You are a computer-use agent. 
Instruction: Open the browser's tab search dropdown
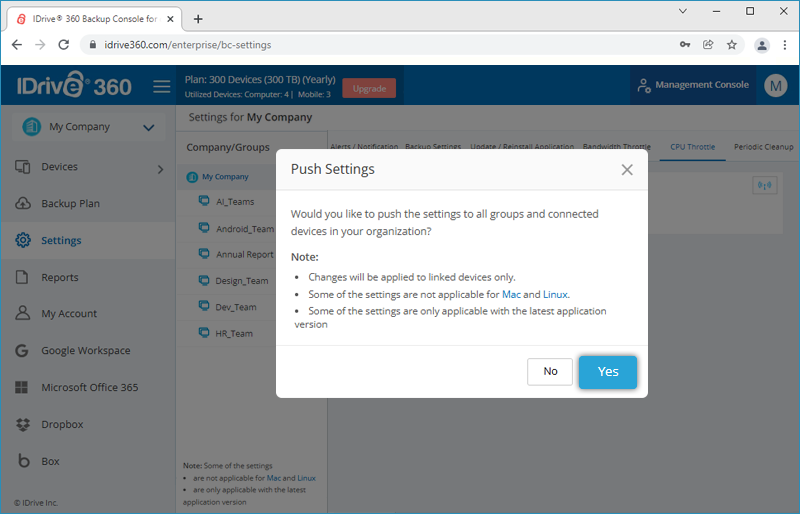click(683, 11)
